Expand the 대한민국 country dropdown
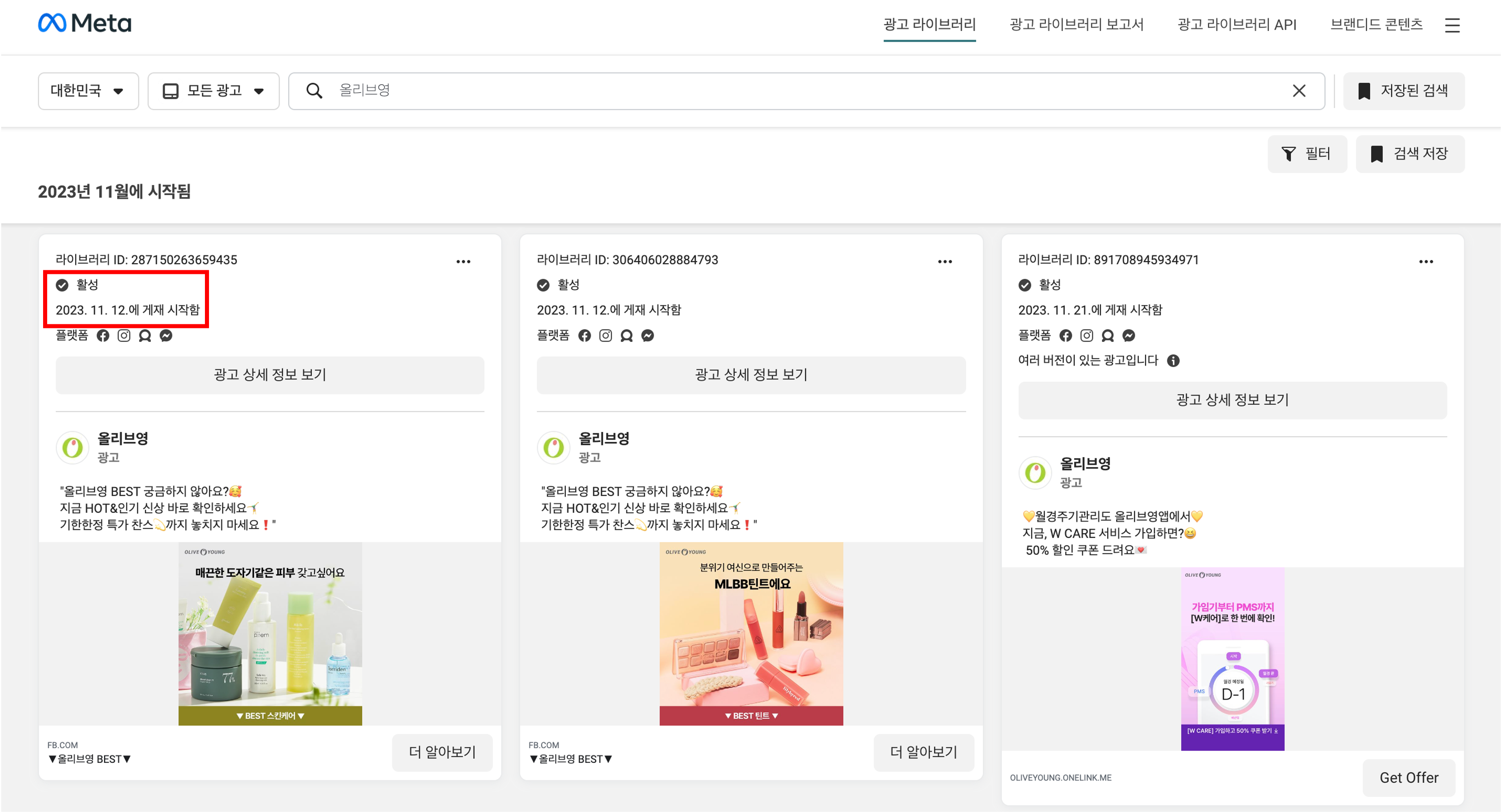The height and width of the screenshot is (812, 1502). 88,91
